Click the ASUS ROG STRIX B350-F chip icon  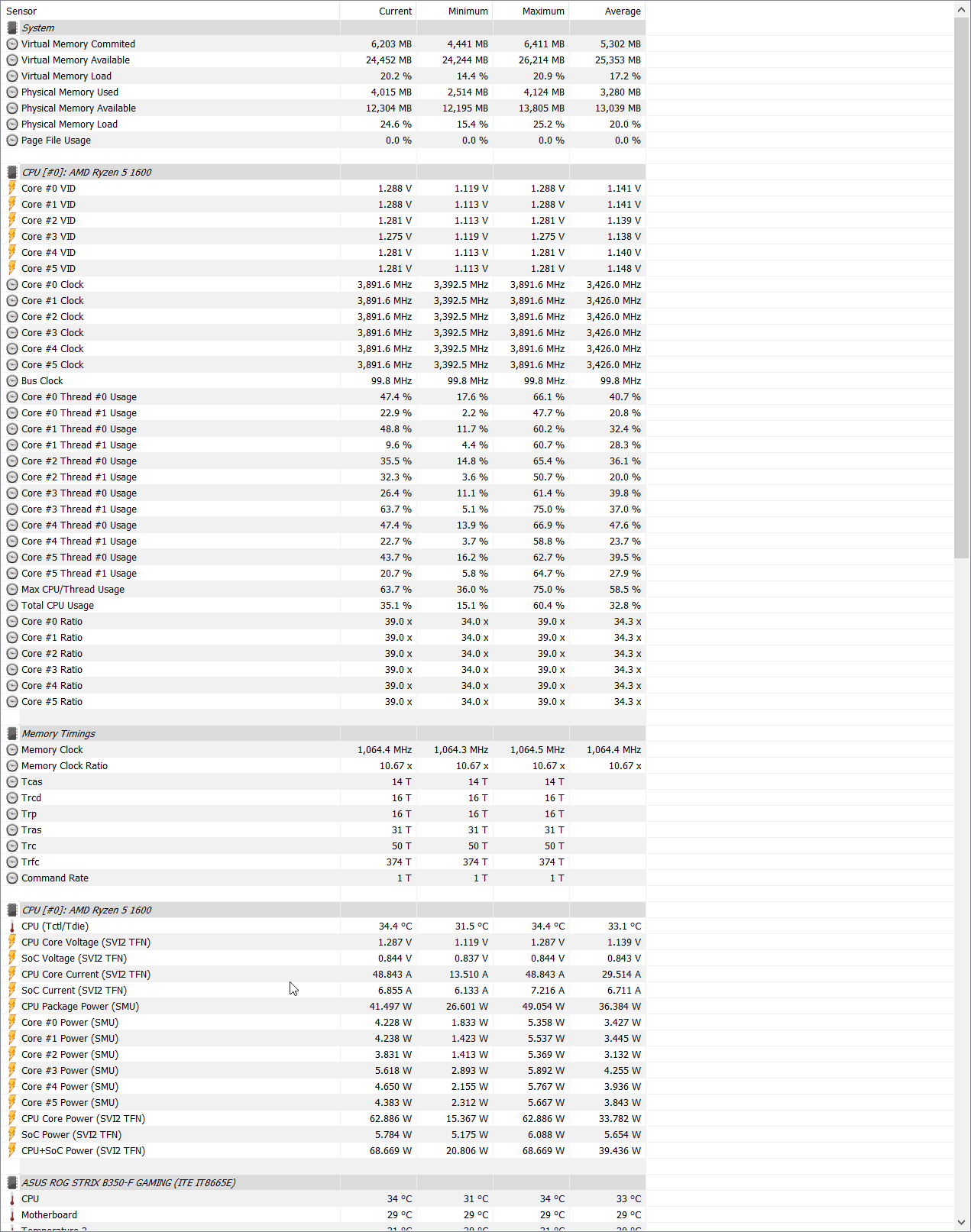12,1183
